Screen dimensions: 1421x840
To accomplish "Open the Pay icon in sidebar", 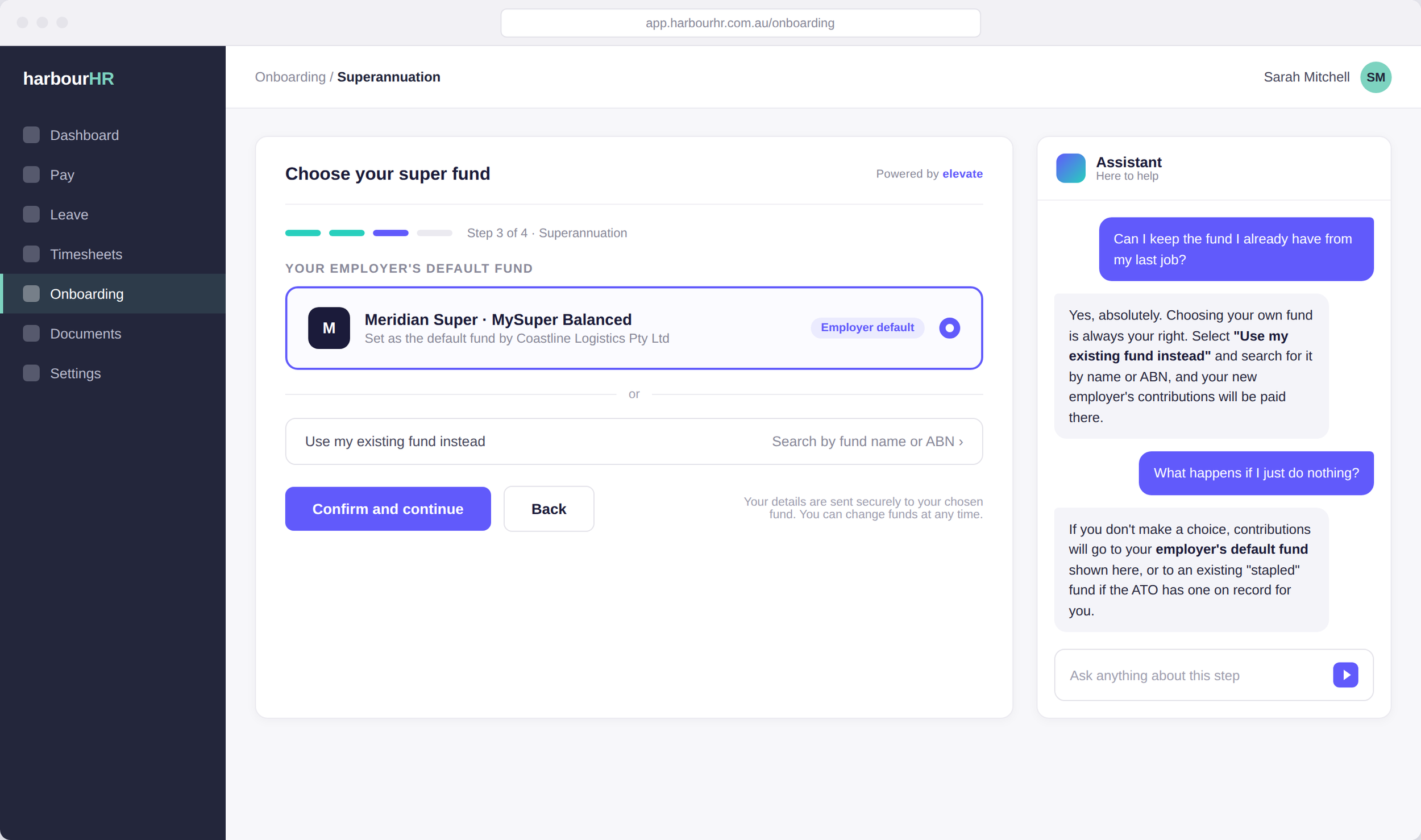I will click(31, 174).
